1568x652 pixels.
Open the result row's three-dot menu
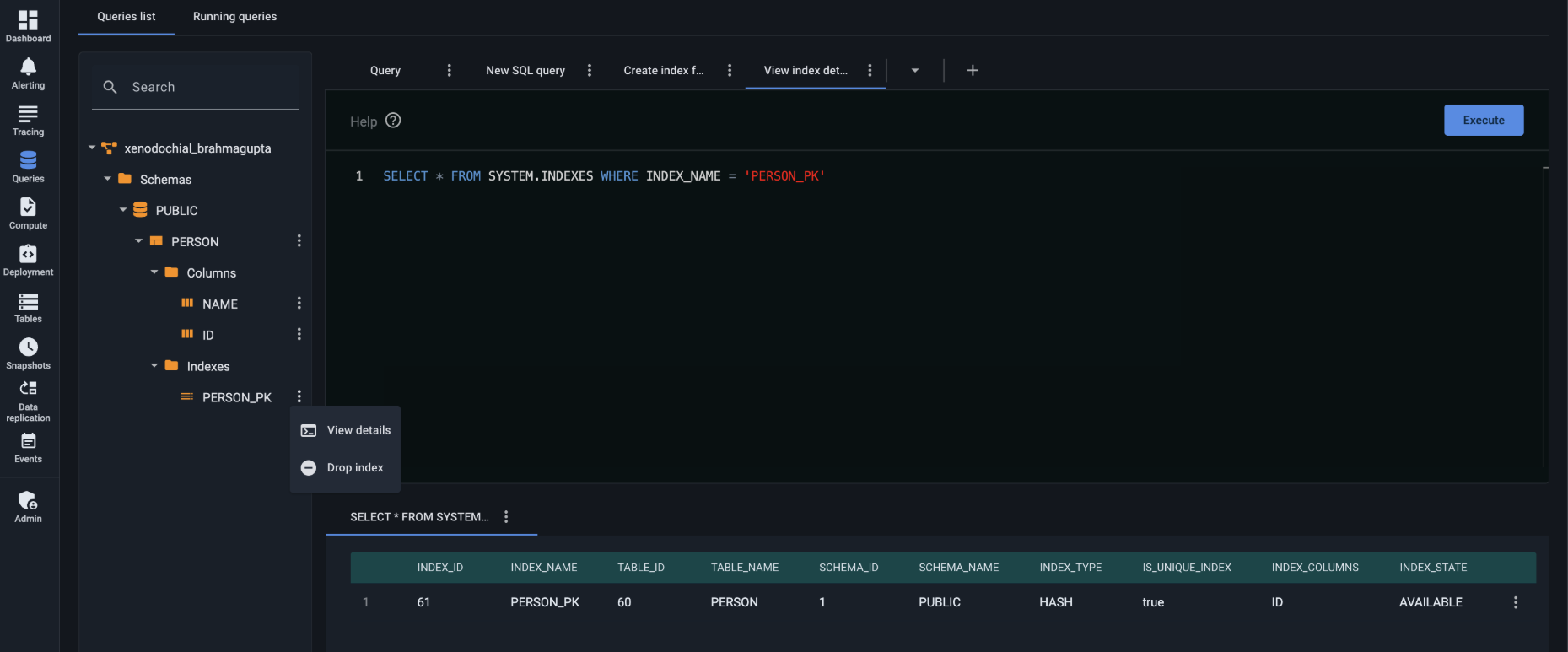(x=1515, y=602)
